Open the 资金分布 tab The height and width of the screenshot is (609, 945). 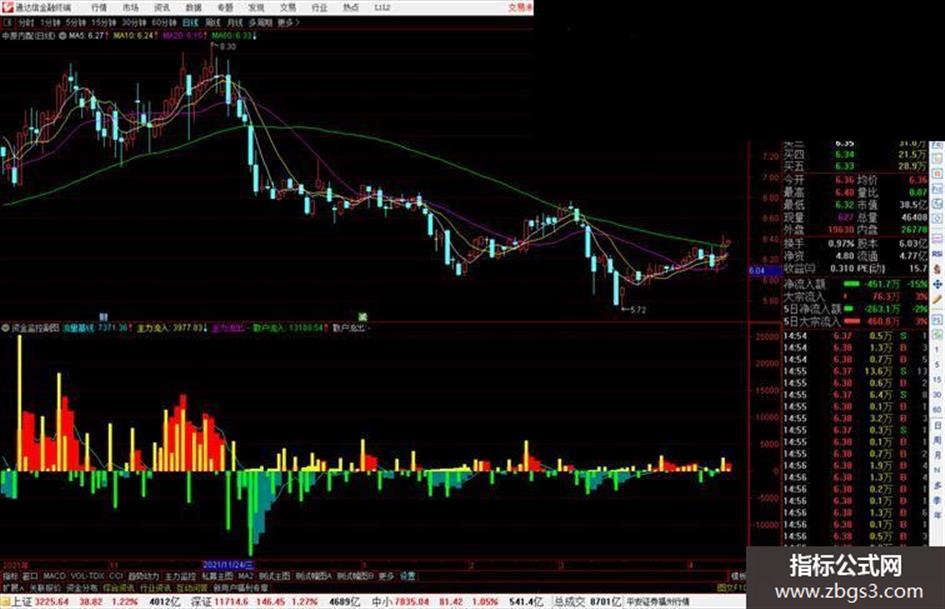click(x=82, y=587)
